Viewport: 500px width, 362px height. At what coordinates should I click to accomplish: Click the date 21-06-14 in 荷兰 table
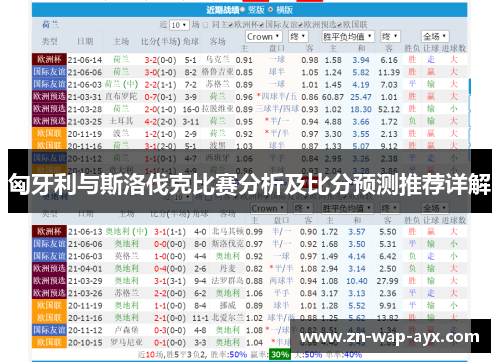[x=85, y=60]
